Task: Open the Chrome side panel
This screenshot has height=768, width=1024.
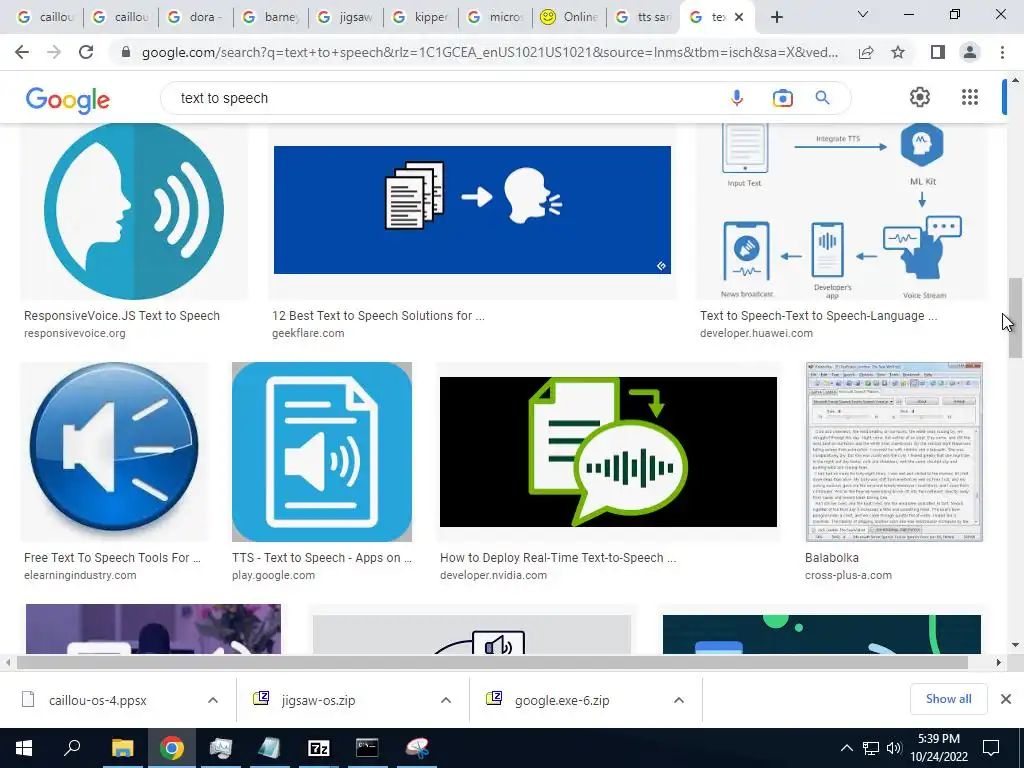Action: click(938, 52)
